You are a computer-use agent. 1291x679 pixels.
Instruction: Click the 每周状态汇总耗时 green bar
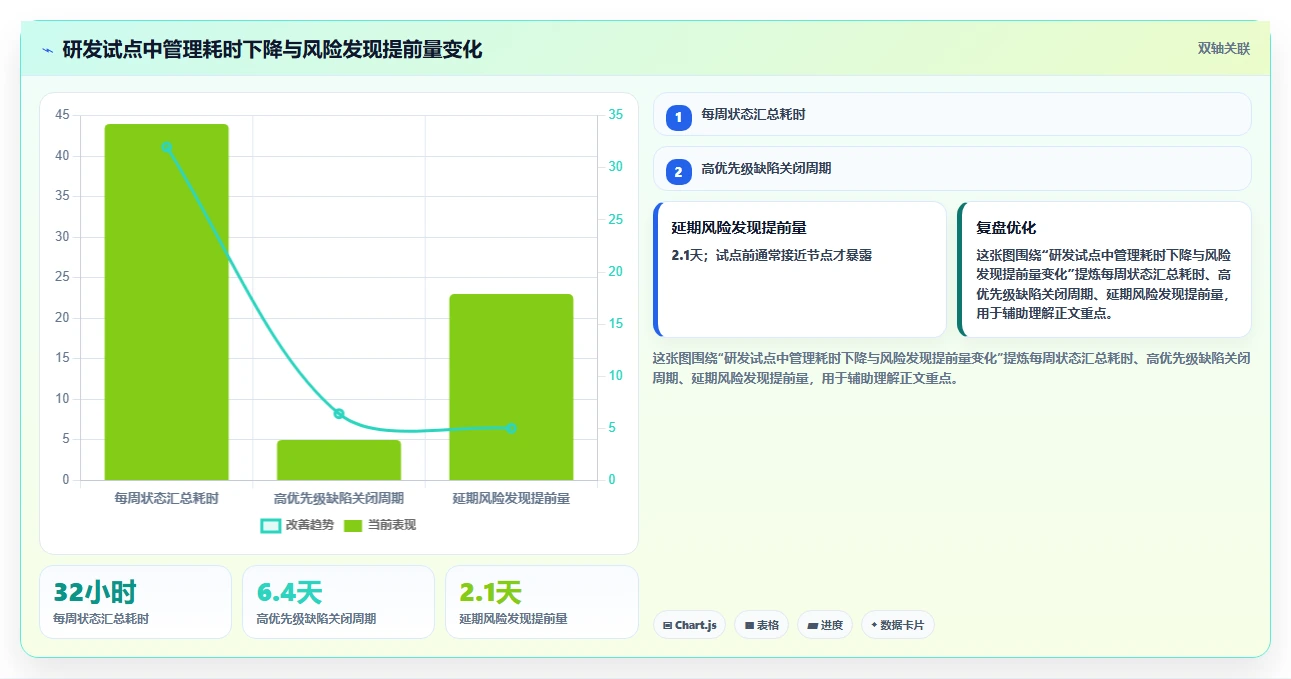[x=167, y=302]
